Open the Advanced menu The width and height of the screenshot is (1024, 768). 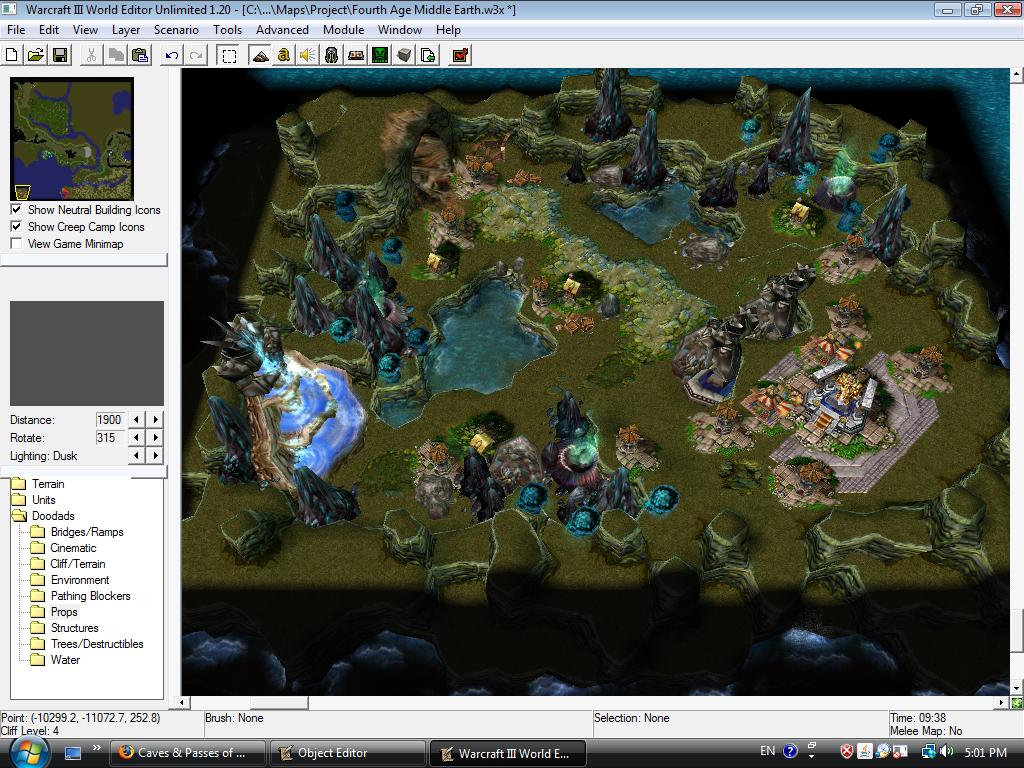pyautogui.click(x=282, y=30)
